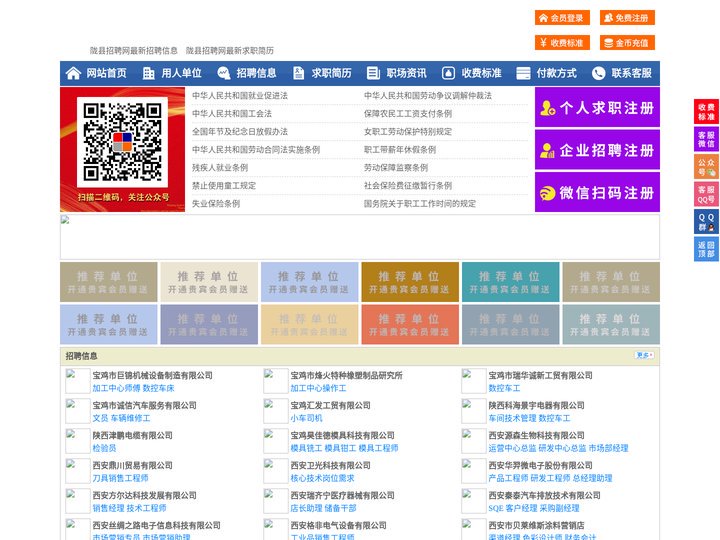This screenshot has height=540, width=720.
Task: Open 保障农民工工资支付条例 link
Action: (x=408, y=113)
